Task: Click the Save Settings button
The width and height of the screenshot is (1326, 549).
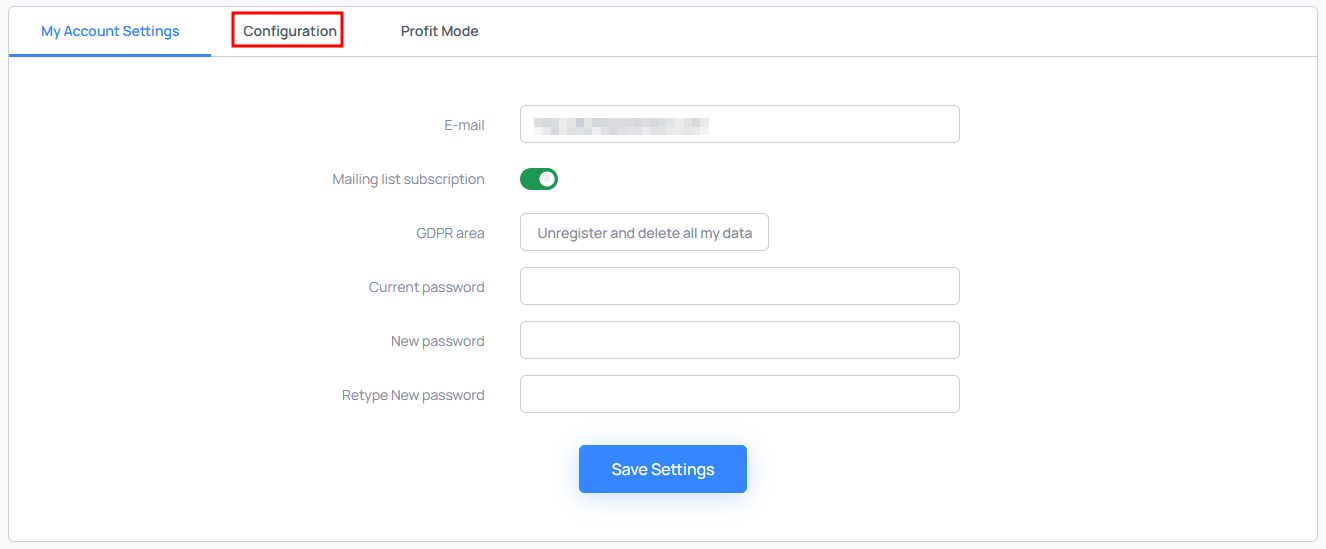Action: 663,469
